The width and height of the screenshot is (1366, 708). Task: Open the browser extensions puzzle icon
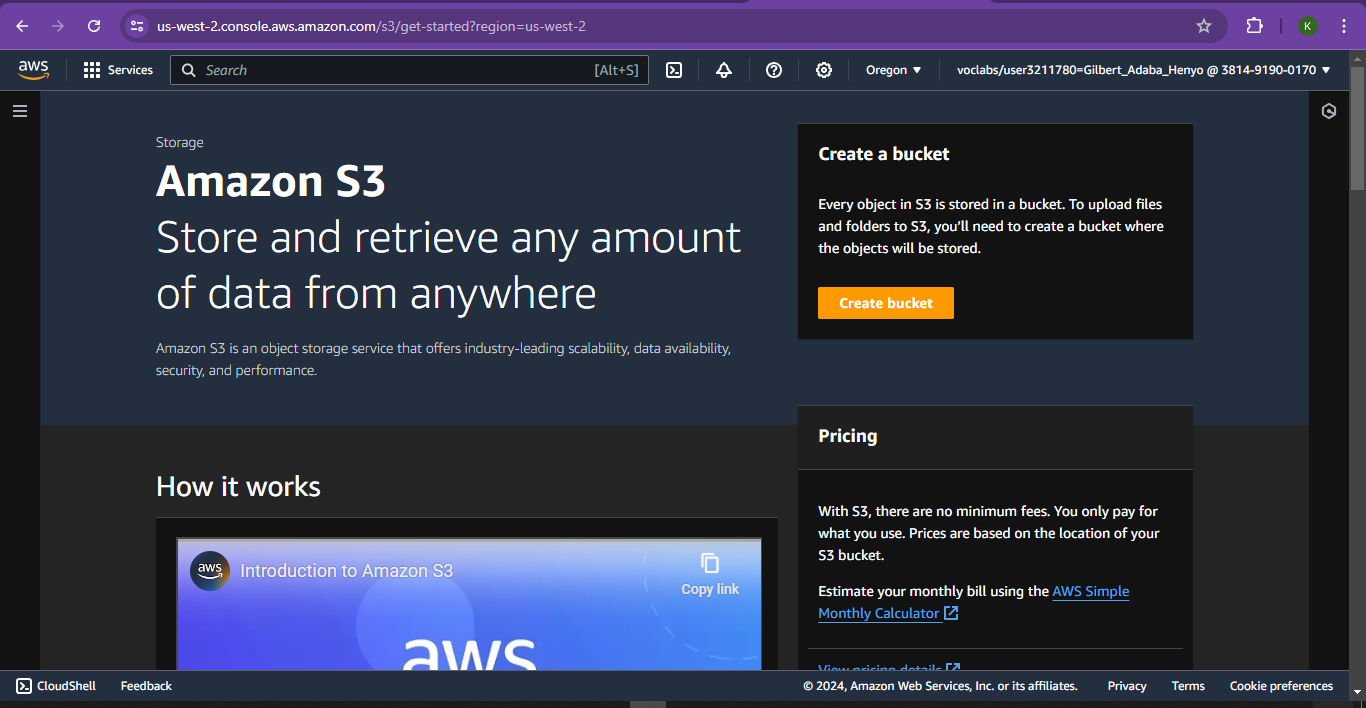click(x=1254, y=26)
